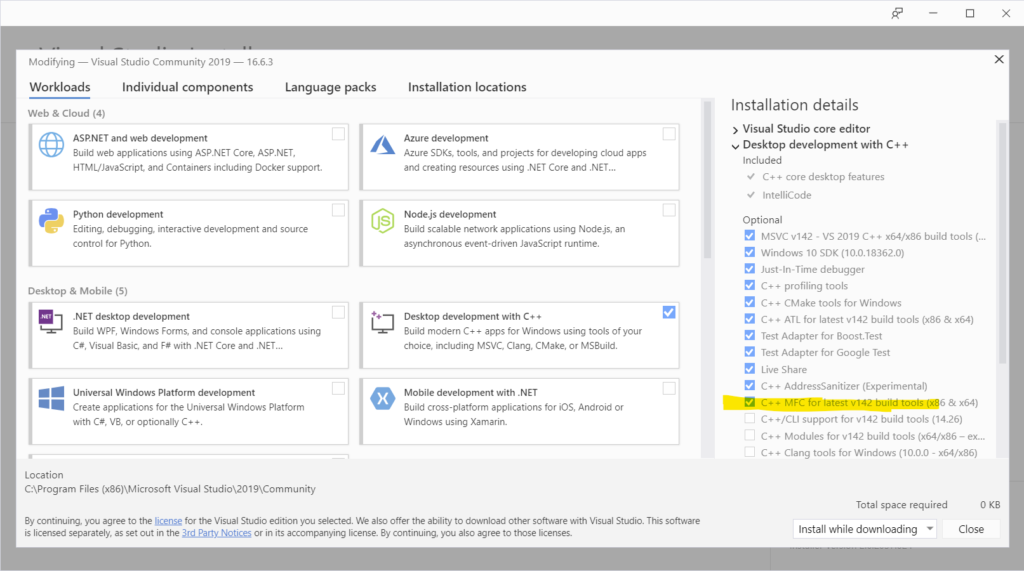Uncheck MSVC v142 build tools option

click(750, 235)
